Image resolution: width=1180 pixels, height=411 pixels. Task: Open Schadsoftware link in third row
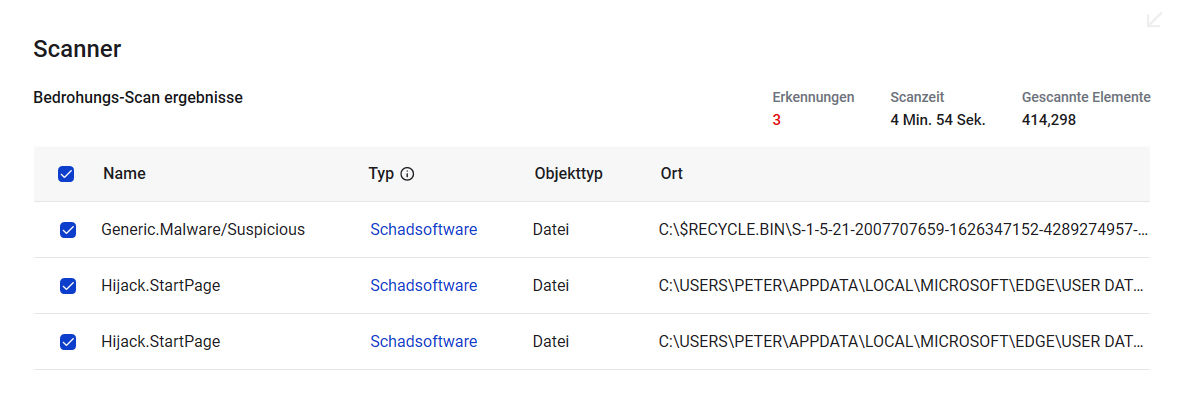[423, 341]
